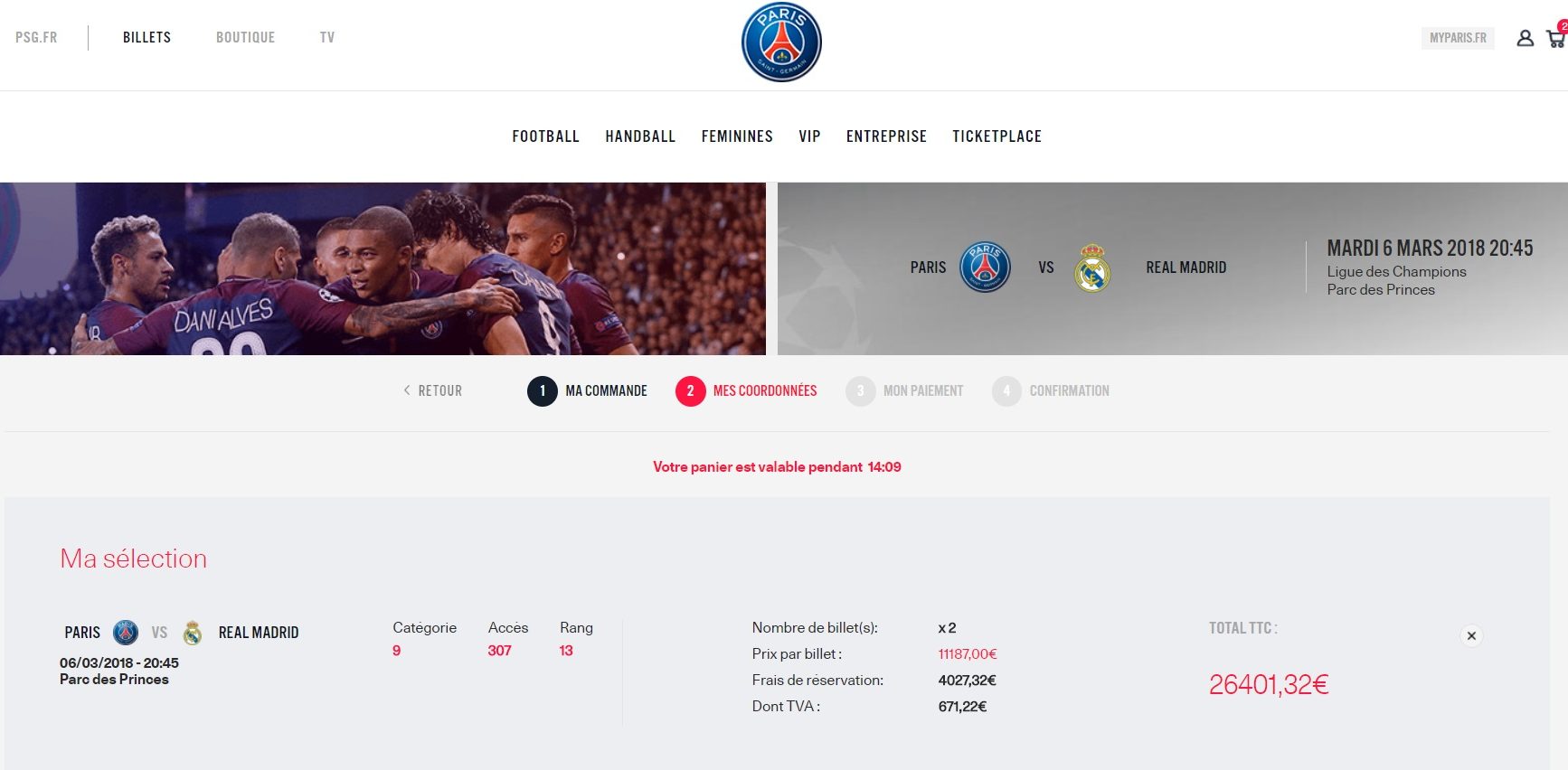Click the MYPARIS.FR button

(x=1458, y=38)
